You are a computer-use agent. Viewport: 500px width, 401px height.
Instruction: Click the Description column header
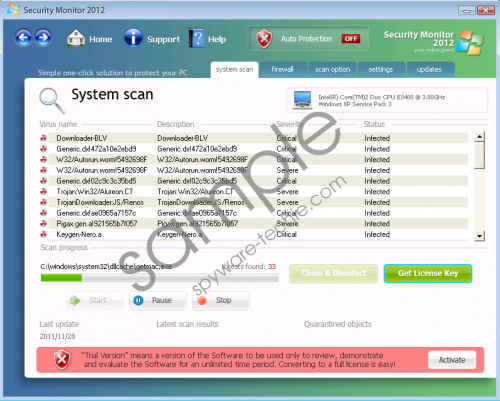pos(176,124)
